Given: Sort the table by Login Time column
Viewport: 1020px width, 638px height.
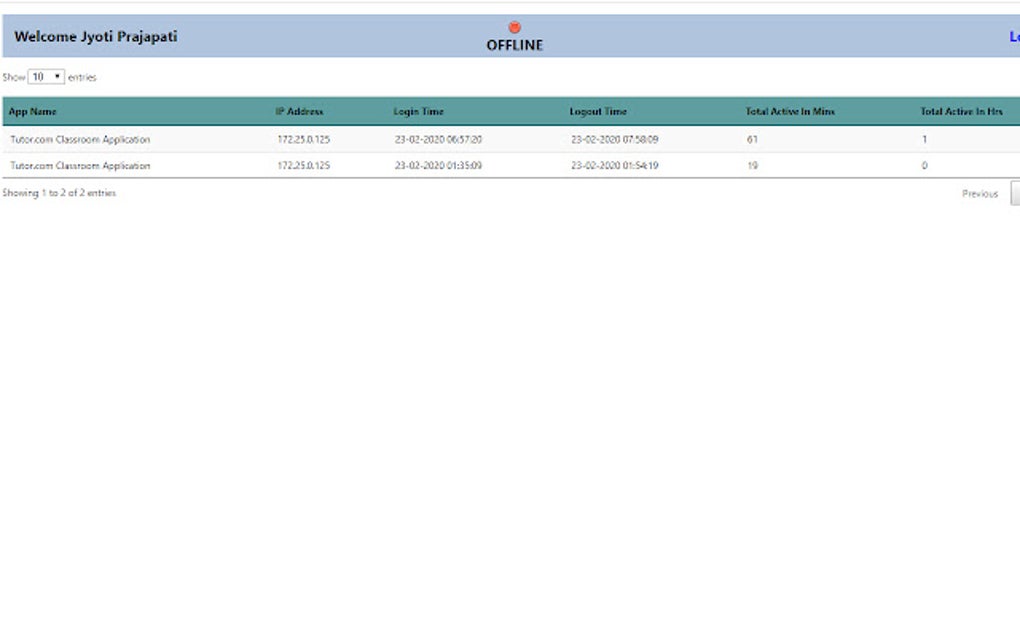Looking at the screenshot, I should pyautogui.click(x=420, y=111).
